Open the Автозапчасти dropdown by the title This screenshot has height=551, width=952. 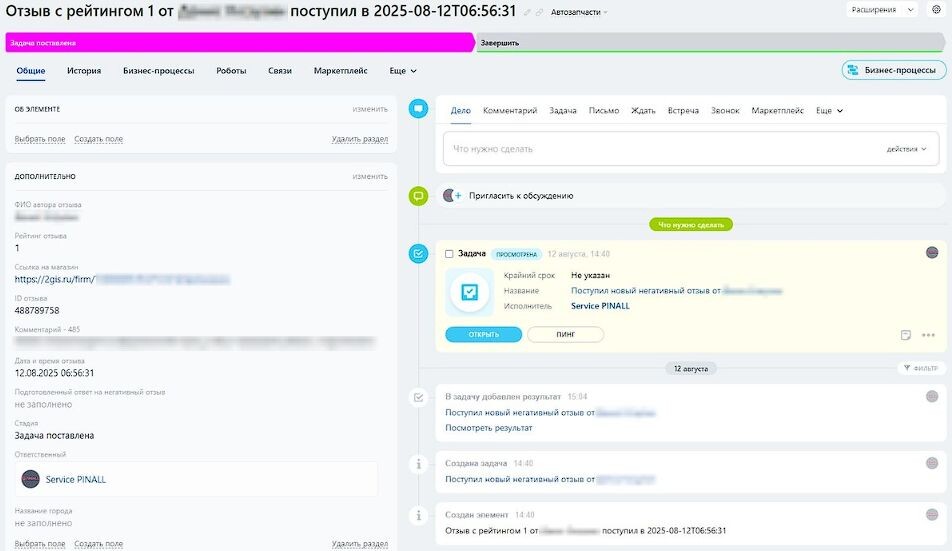[x=579, y=12]
